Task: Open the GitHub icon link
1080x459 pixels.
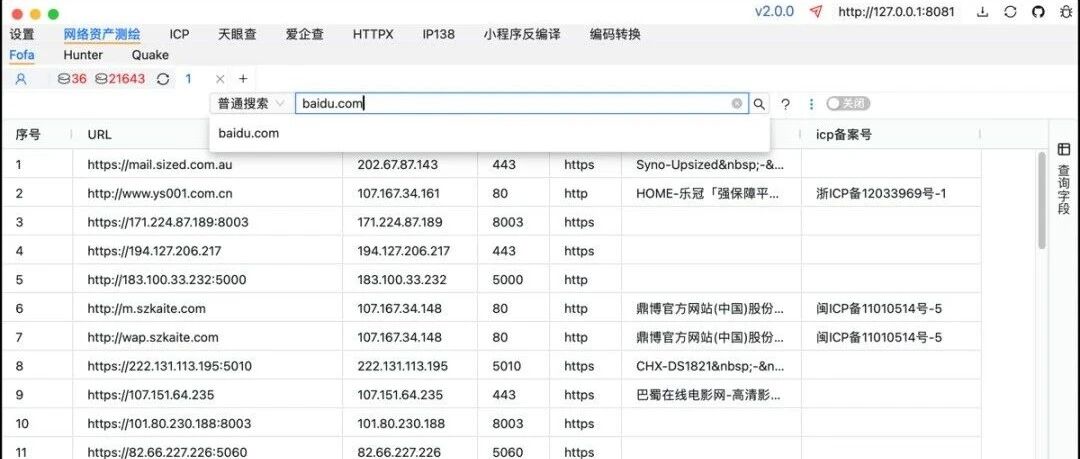Action: (1038, 12)
